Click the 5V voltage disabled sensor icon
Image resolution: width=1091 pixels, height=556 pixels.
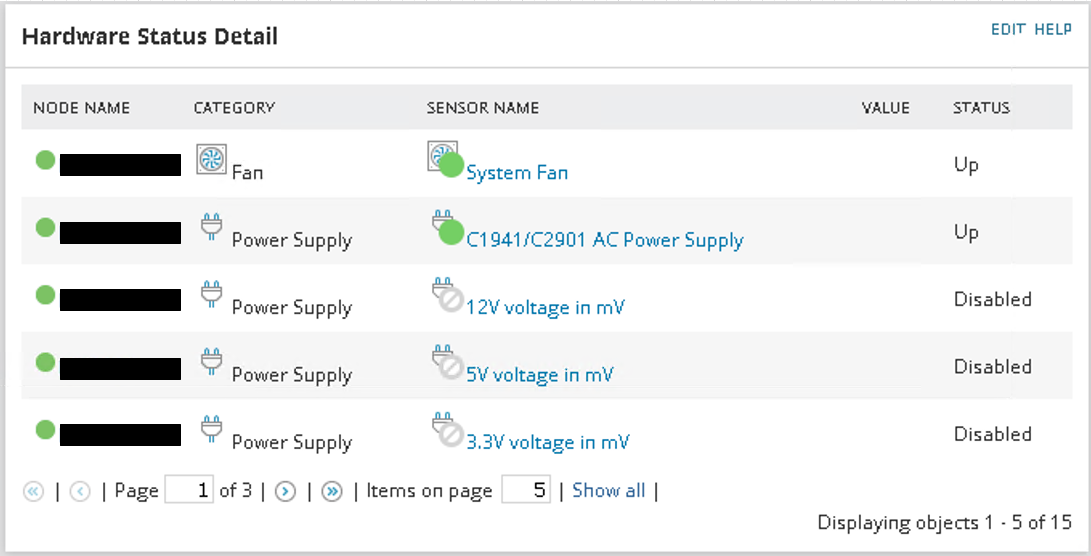(x=444, y=363)
